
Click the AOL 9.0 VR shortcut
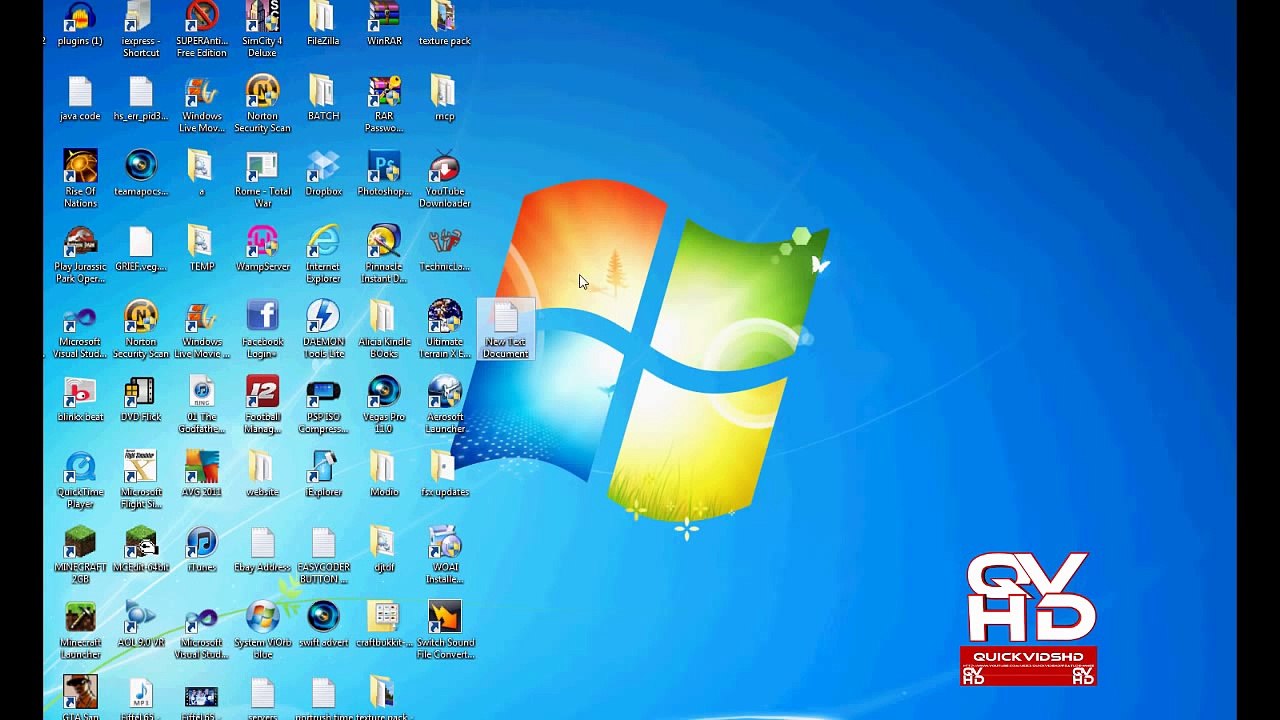tap(141, 624)
